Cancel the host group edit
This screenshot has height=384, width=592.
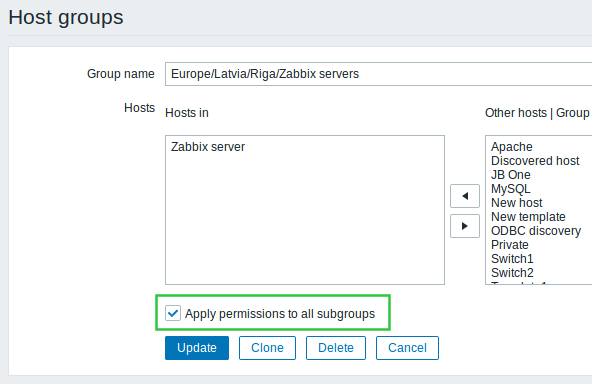pos(407,348)
